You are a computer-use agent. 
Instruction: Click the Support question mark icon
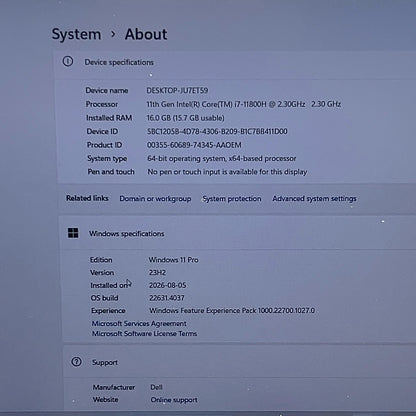coord(76,362)
